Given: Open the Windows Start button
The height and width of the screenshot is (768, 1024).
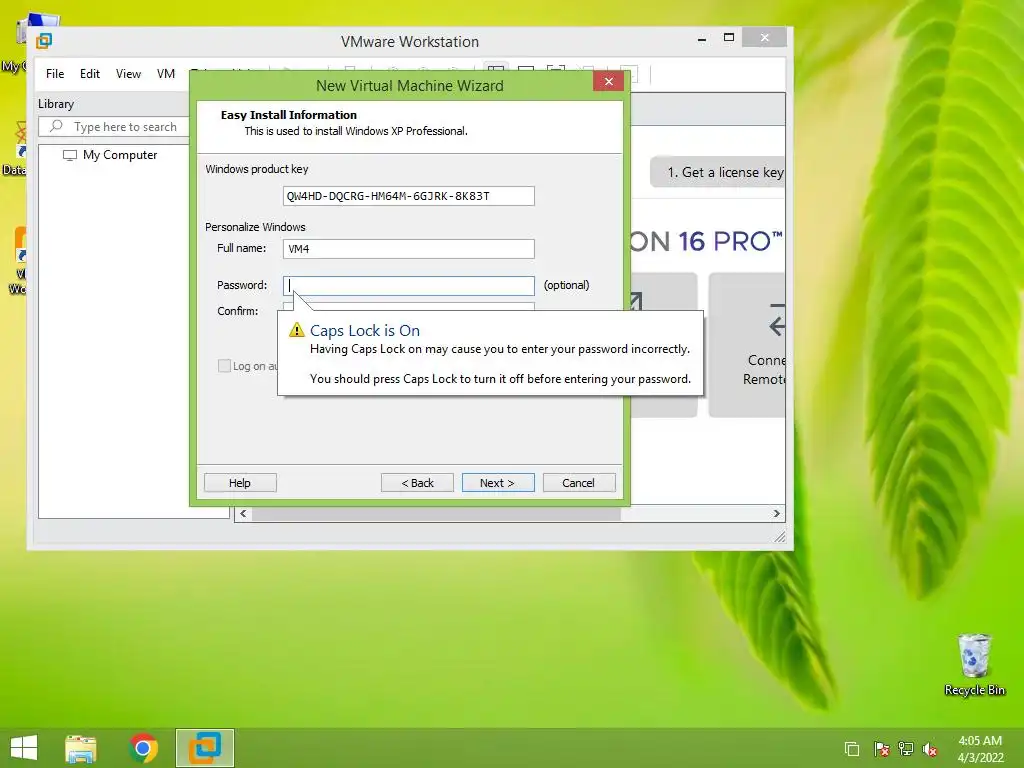Looking at the screenshot, I should click(24, 748).
